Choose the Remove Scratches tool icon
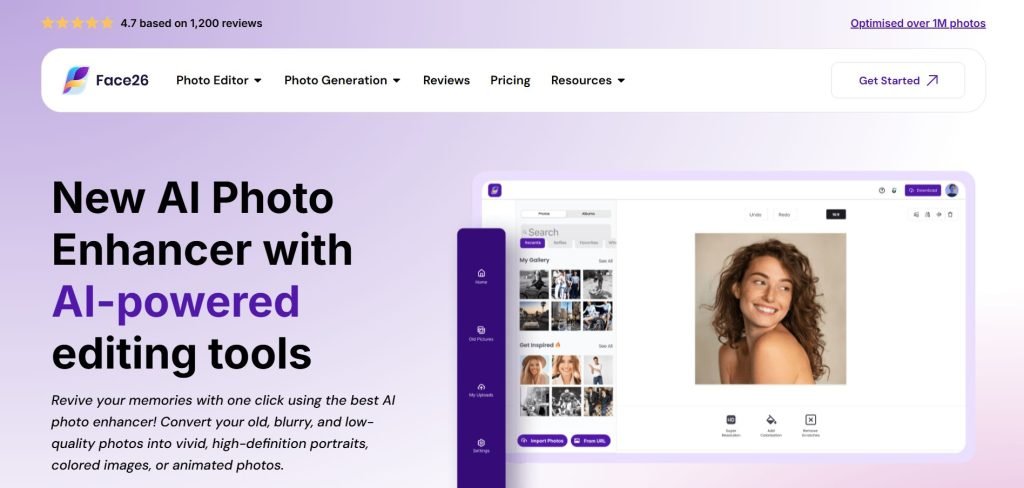The image size is (1024, 488). click(810, 419)
